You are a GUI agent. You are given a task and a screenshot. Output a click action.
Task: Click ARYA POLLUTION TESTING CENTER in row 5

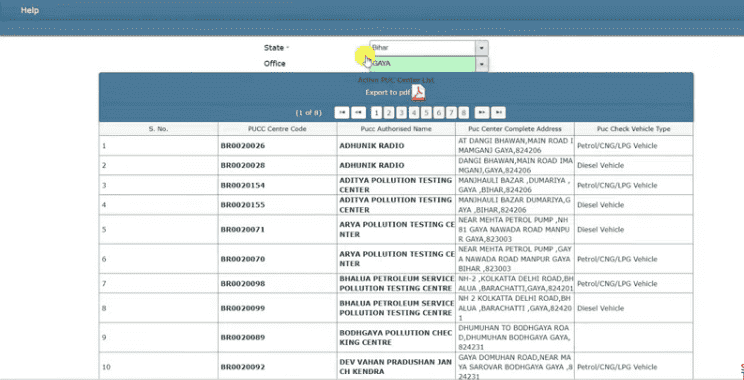point(397,230)
